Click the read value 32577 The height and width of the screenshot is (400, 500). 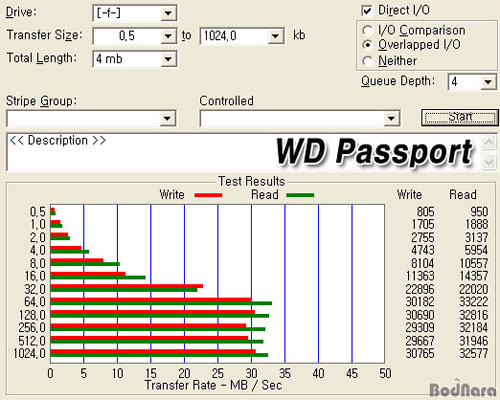[474, 353]
